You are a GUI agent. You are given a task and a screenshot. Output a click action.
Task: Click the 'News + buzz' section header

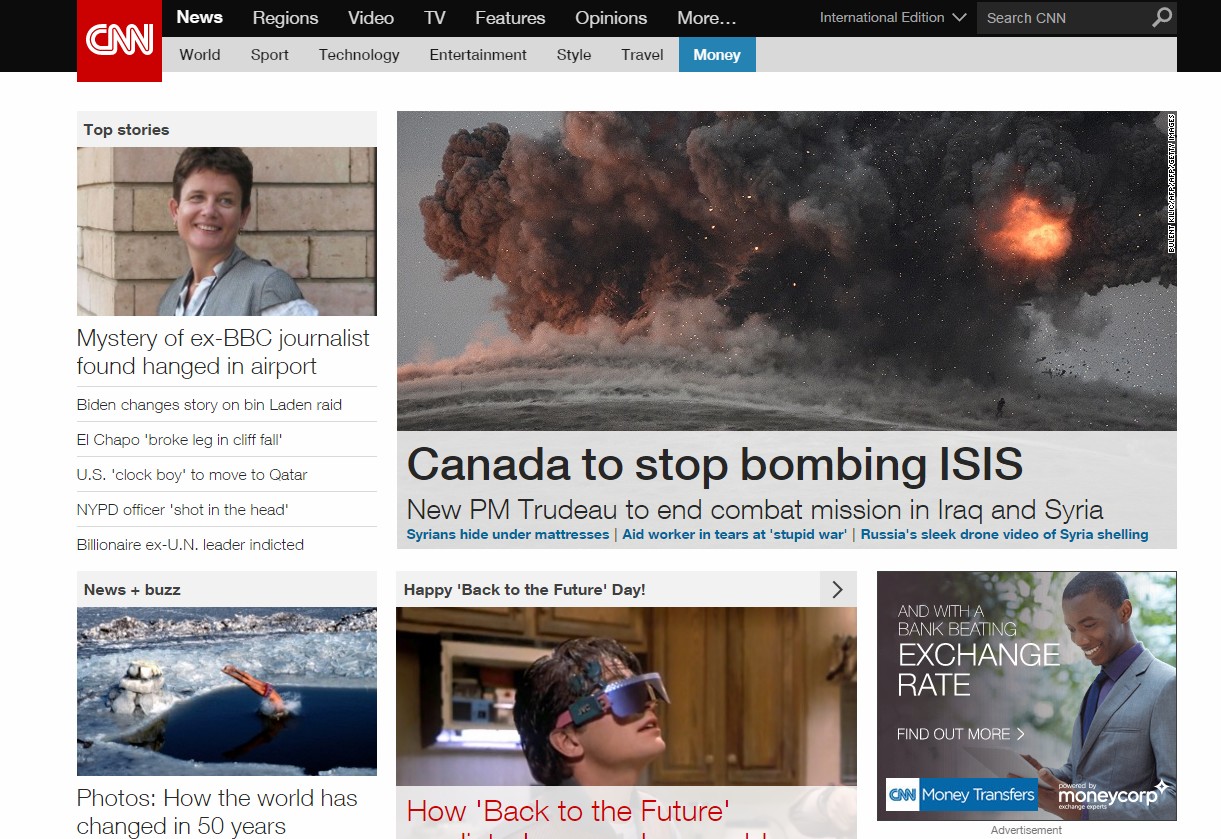(227, 589)
